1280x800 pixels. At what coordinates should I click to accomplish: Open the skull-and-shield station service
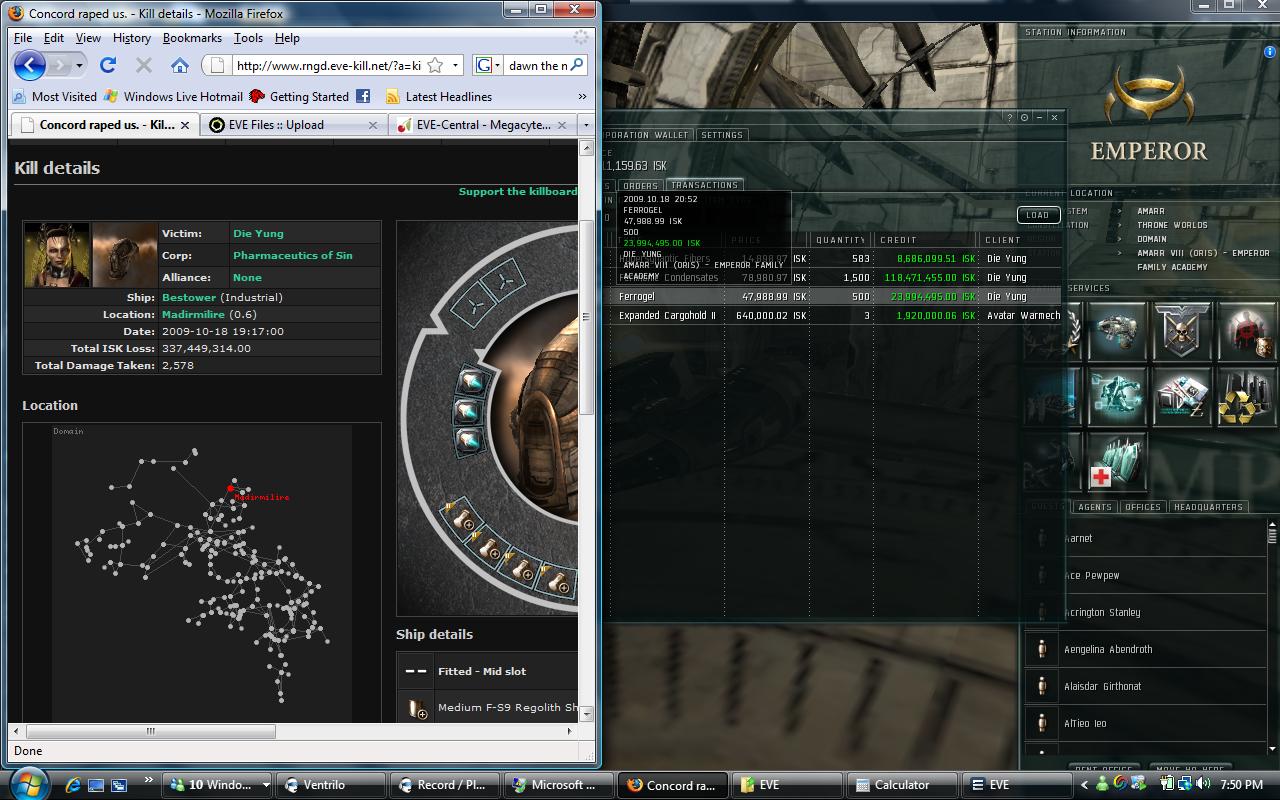pos(1182,332)
